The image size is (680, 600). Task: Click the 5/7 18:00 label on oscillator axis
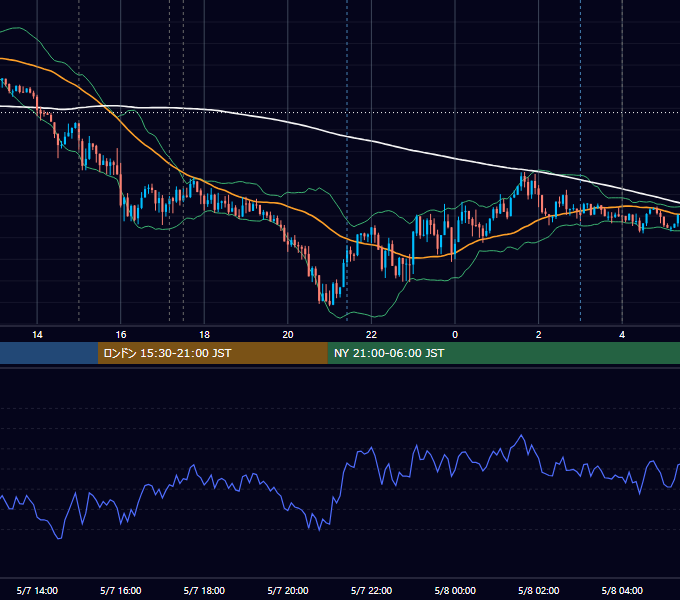coord(204,590)
